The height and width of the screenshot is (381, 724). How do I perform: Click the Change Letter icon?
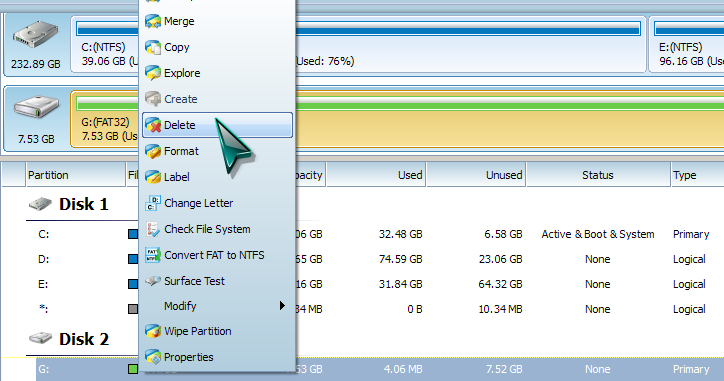coord(153,203)
